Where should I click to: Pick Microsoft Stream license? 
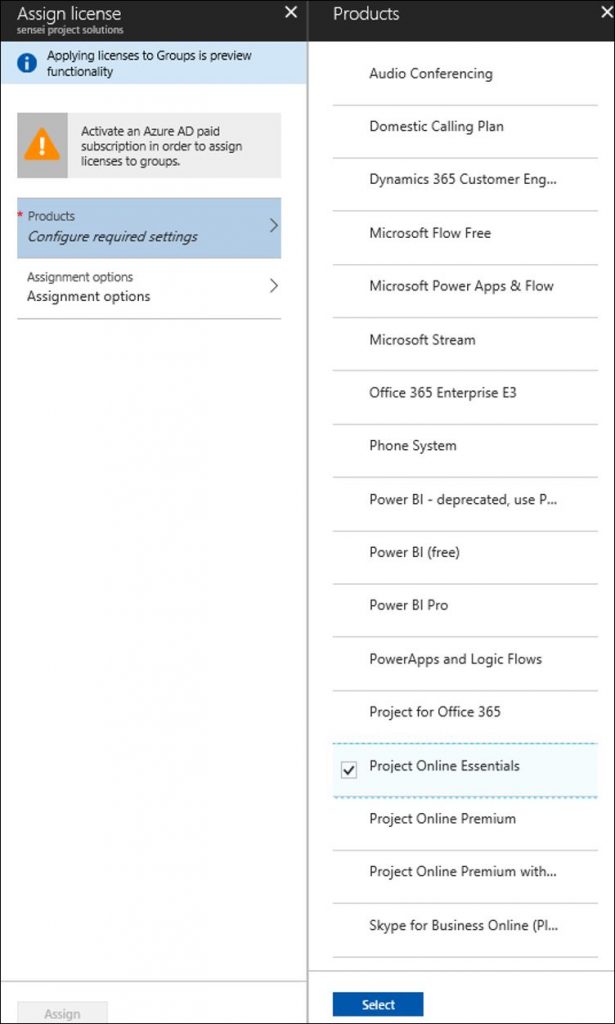tap(465, 340)
